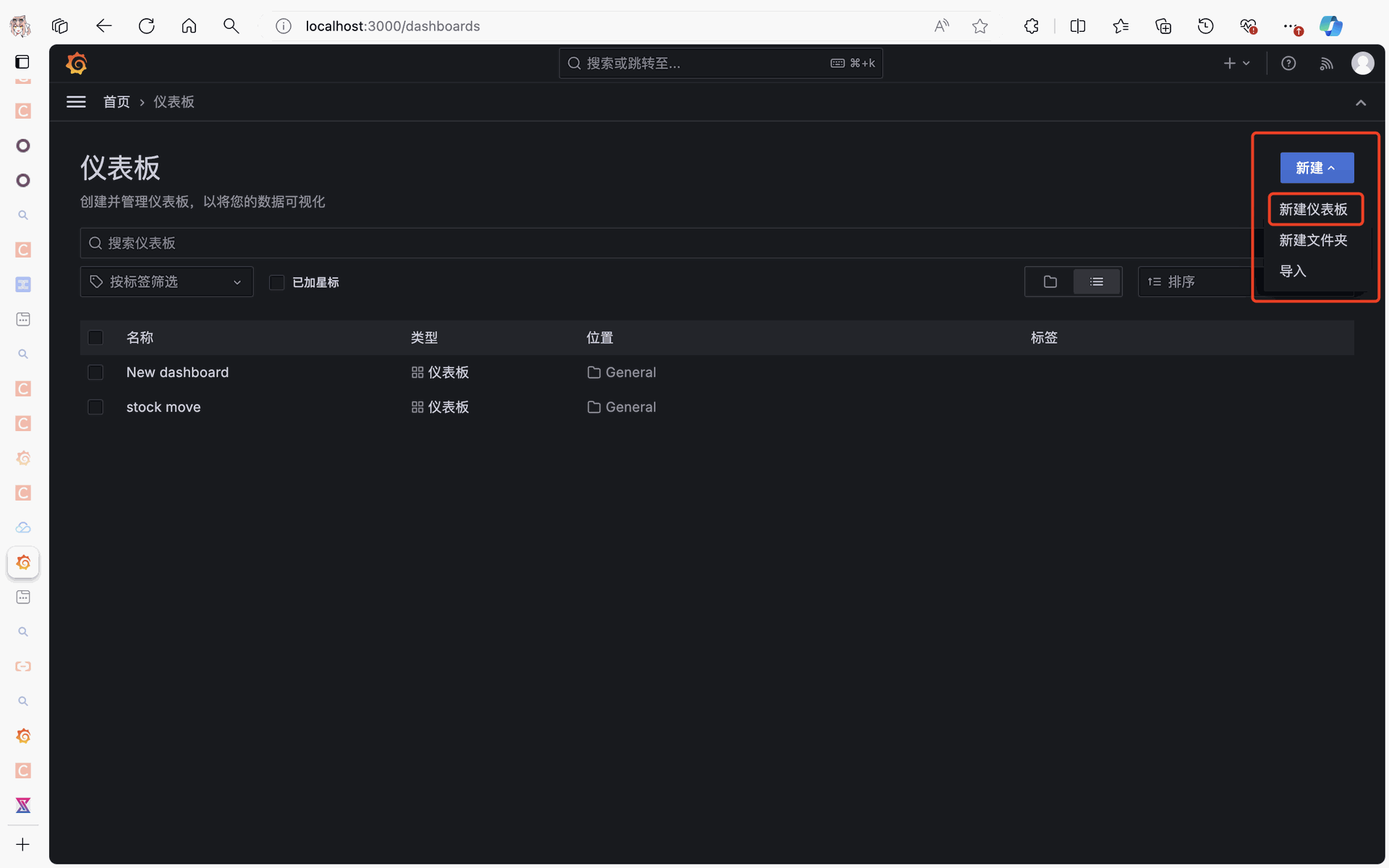Open General folder for stock move

tap(622, 407)
